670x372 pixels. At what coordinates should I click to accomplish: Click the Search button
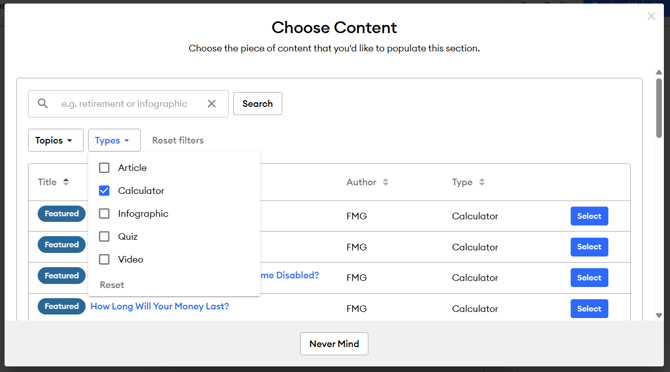(257, 104)
